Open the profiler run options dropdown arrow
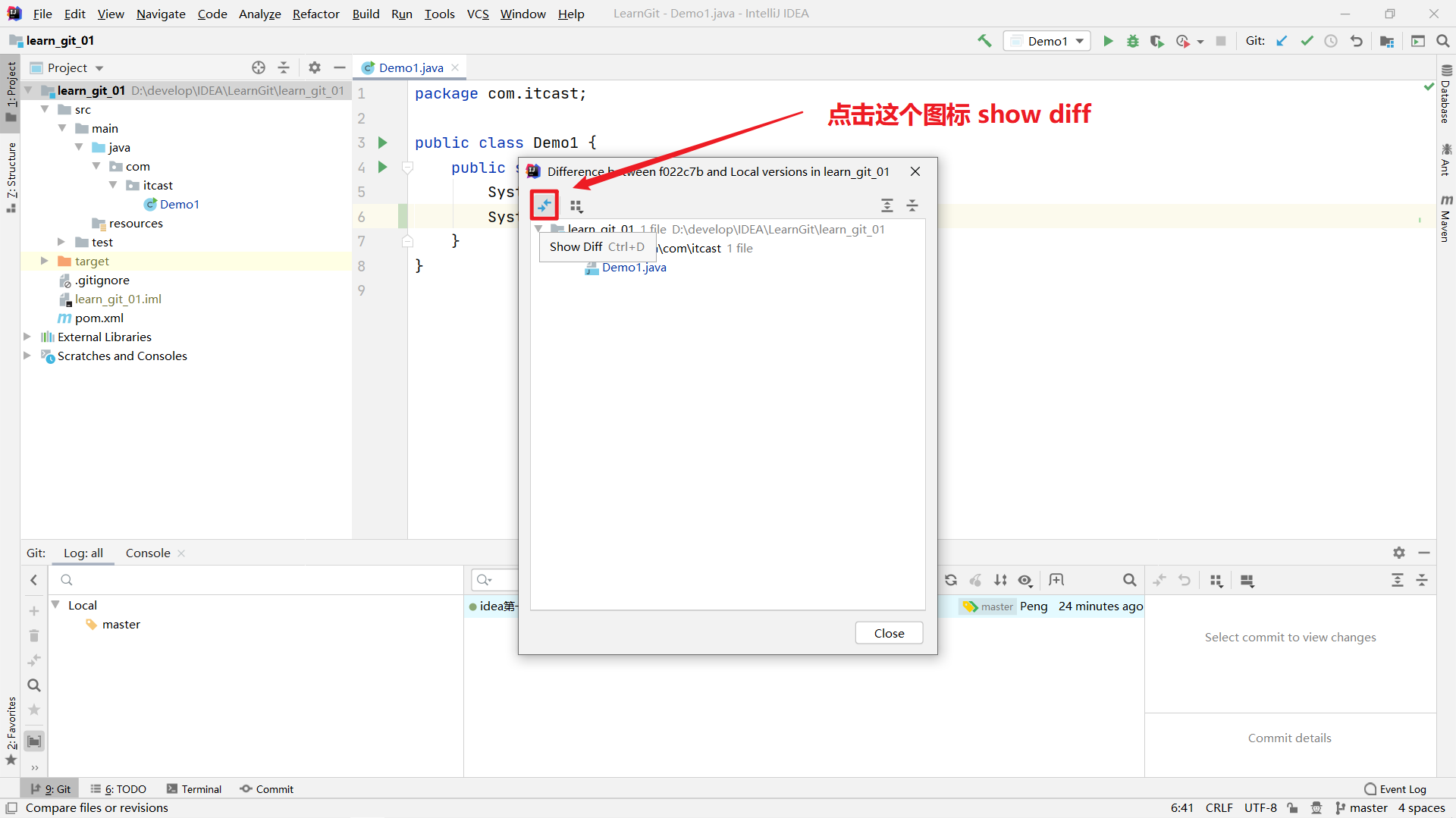The height and width of the screenshot is (818, 1456). click(x=1200, y=42)
